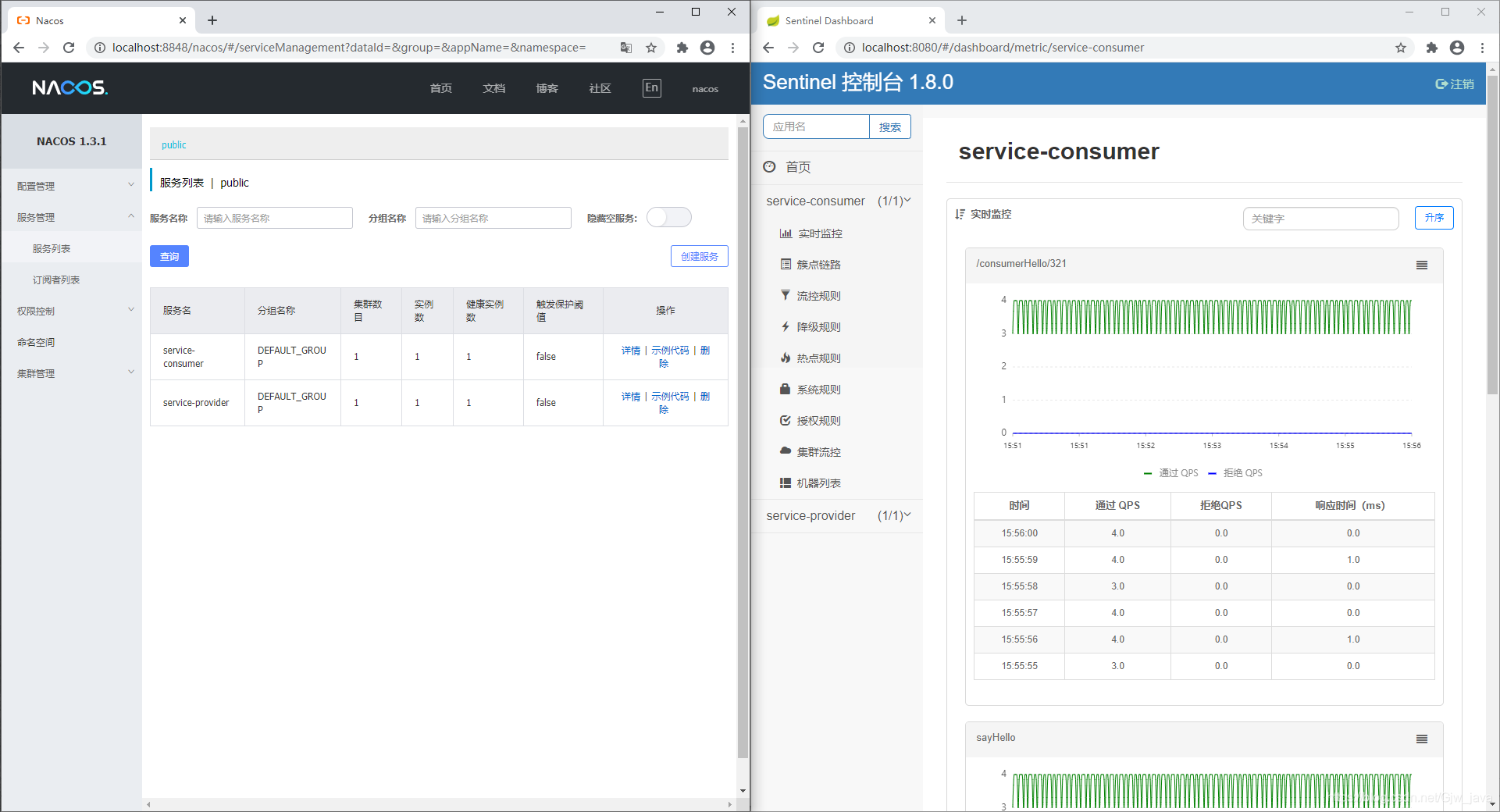Open extensions icon in Sentinel window
Viewport: 1500px width, 812px height.
[x=1432, y=48]
